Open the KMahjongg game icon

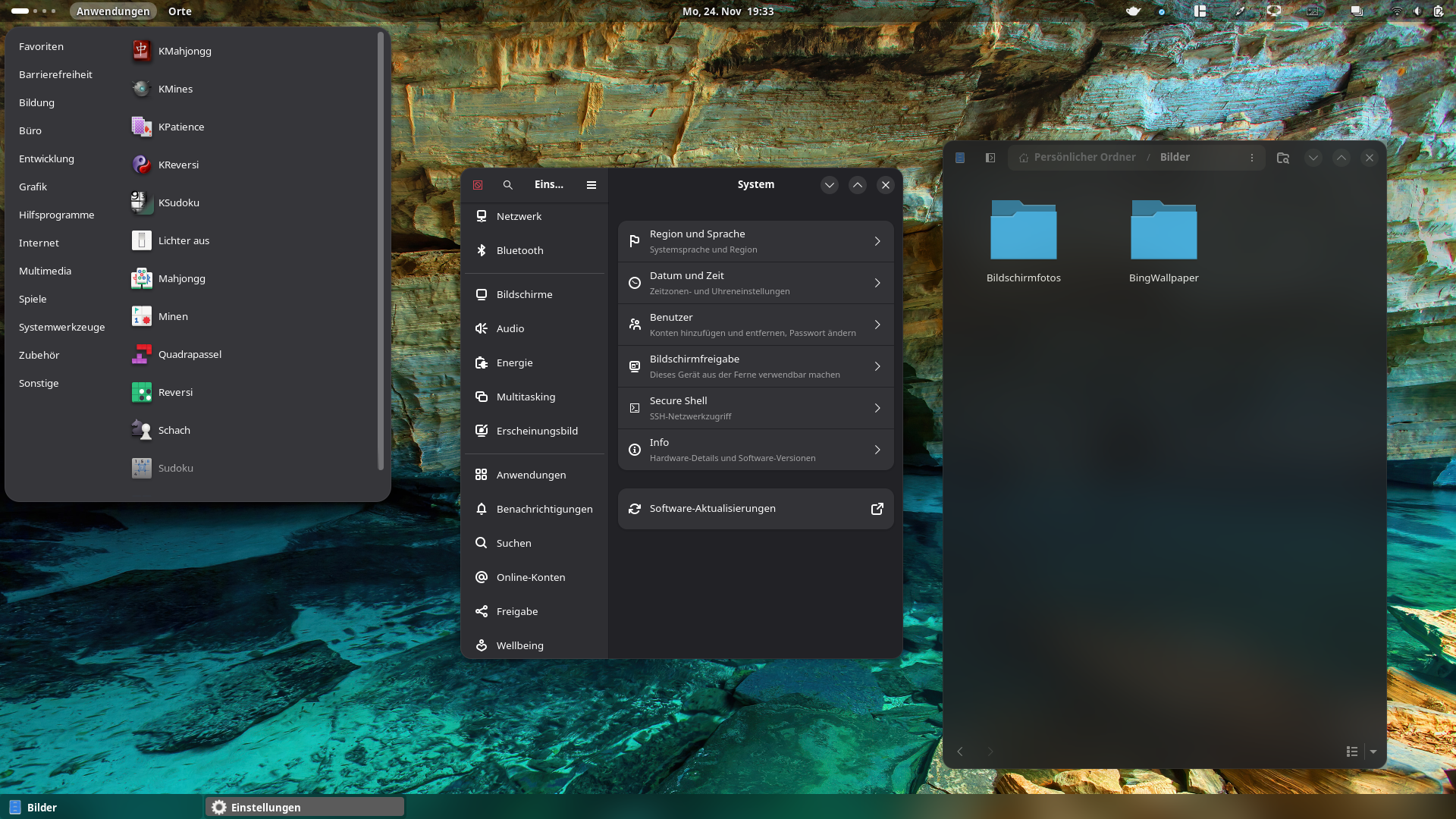(x=141, y=51)
